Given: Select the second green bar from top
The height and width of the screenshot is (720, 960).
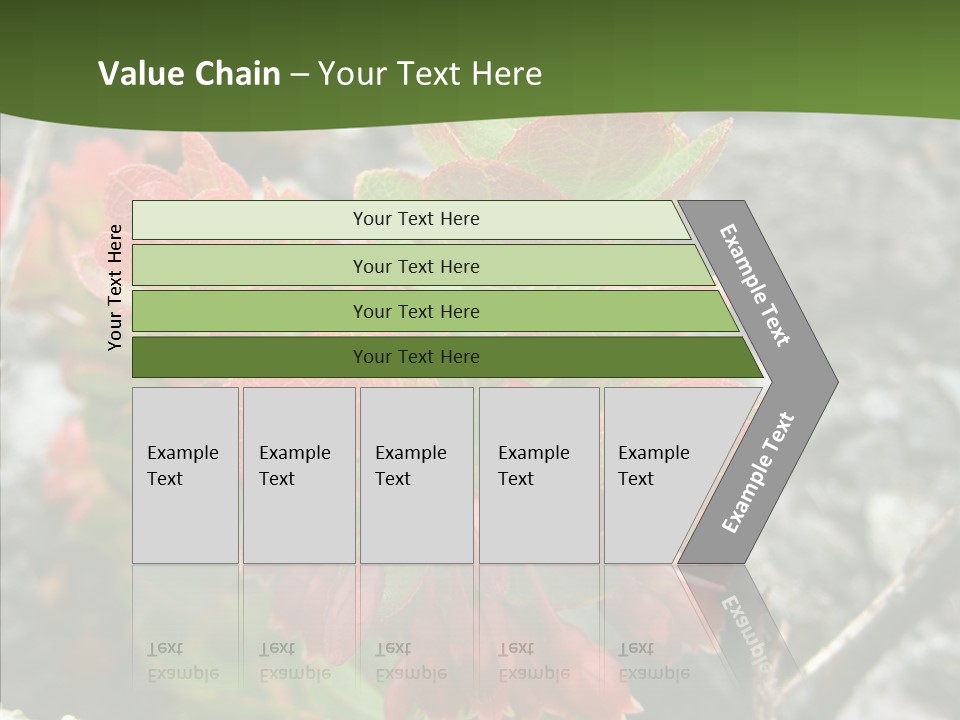Looking at the screenshot, I should 415,266.
